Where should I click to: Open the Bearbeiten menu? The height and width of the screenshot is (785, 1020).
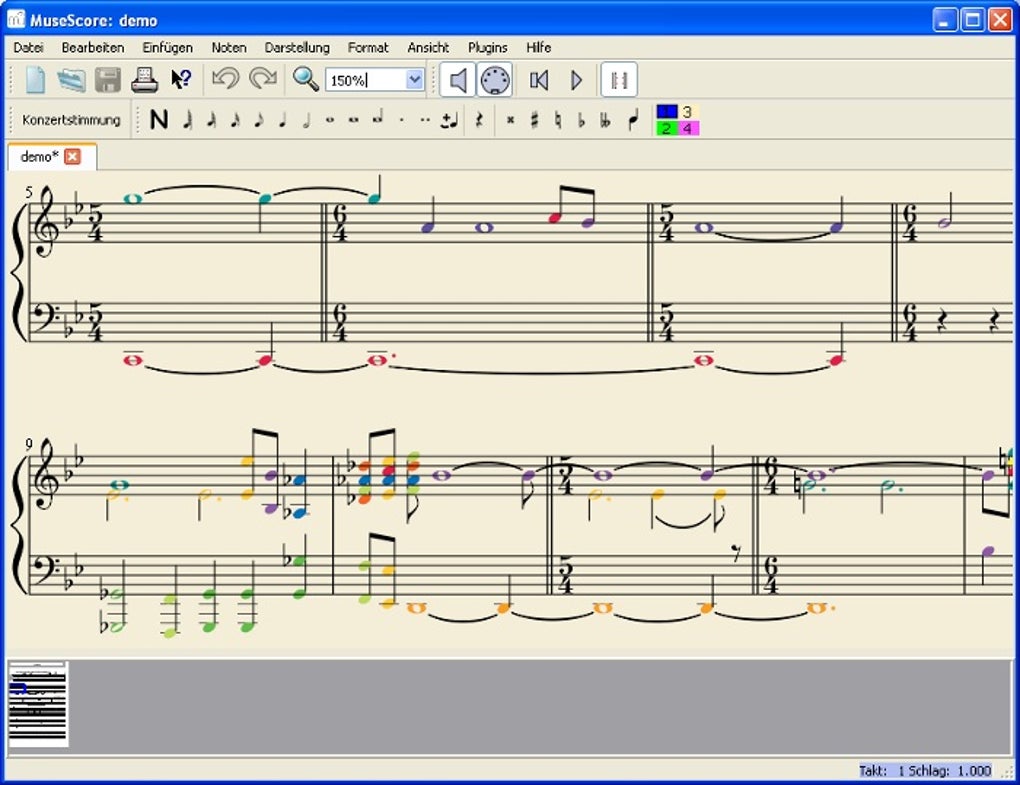(93, 47)
